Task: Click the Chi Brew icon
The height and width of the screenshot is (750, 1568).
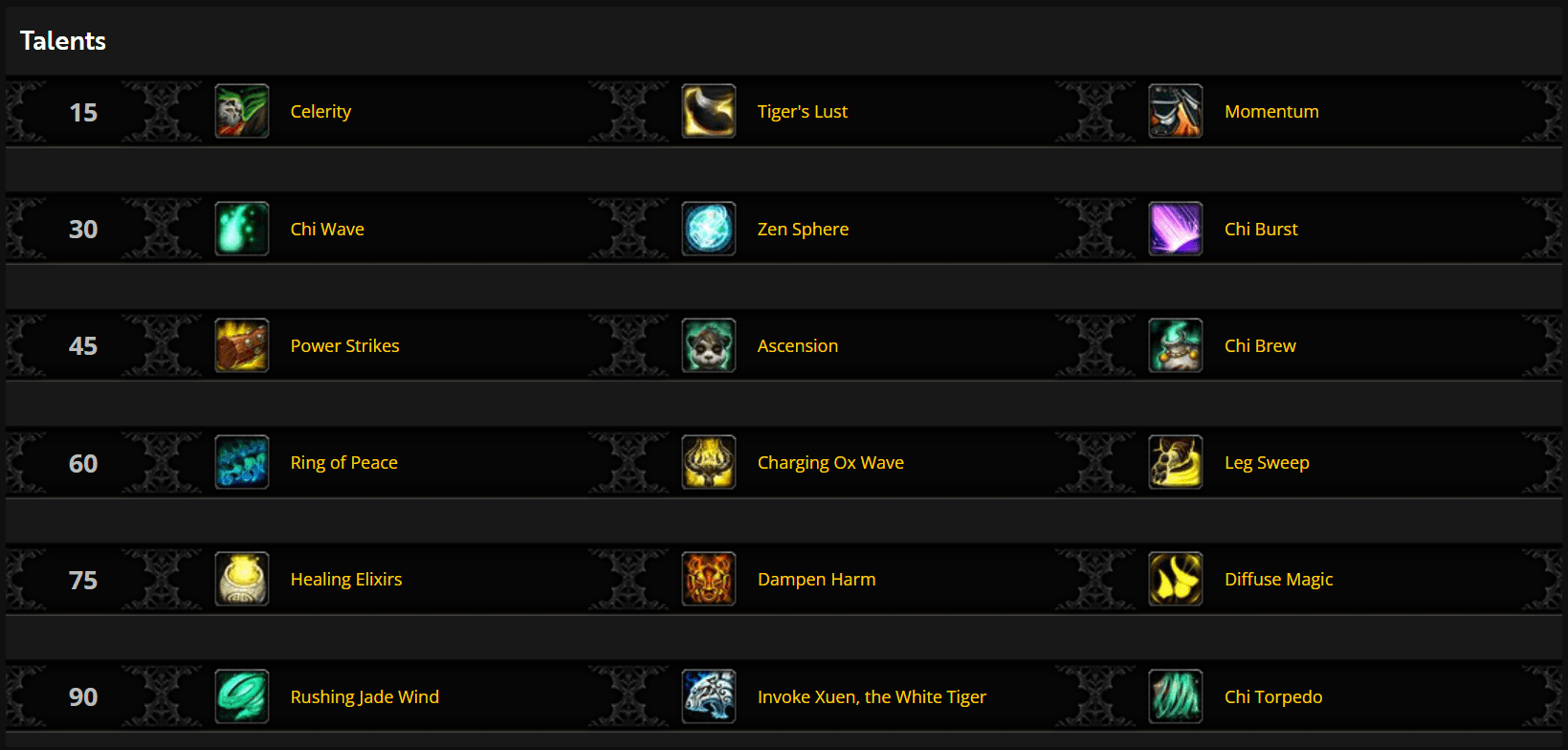Action: click(x=1175, y=345)
